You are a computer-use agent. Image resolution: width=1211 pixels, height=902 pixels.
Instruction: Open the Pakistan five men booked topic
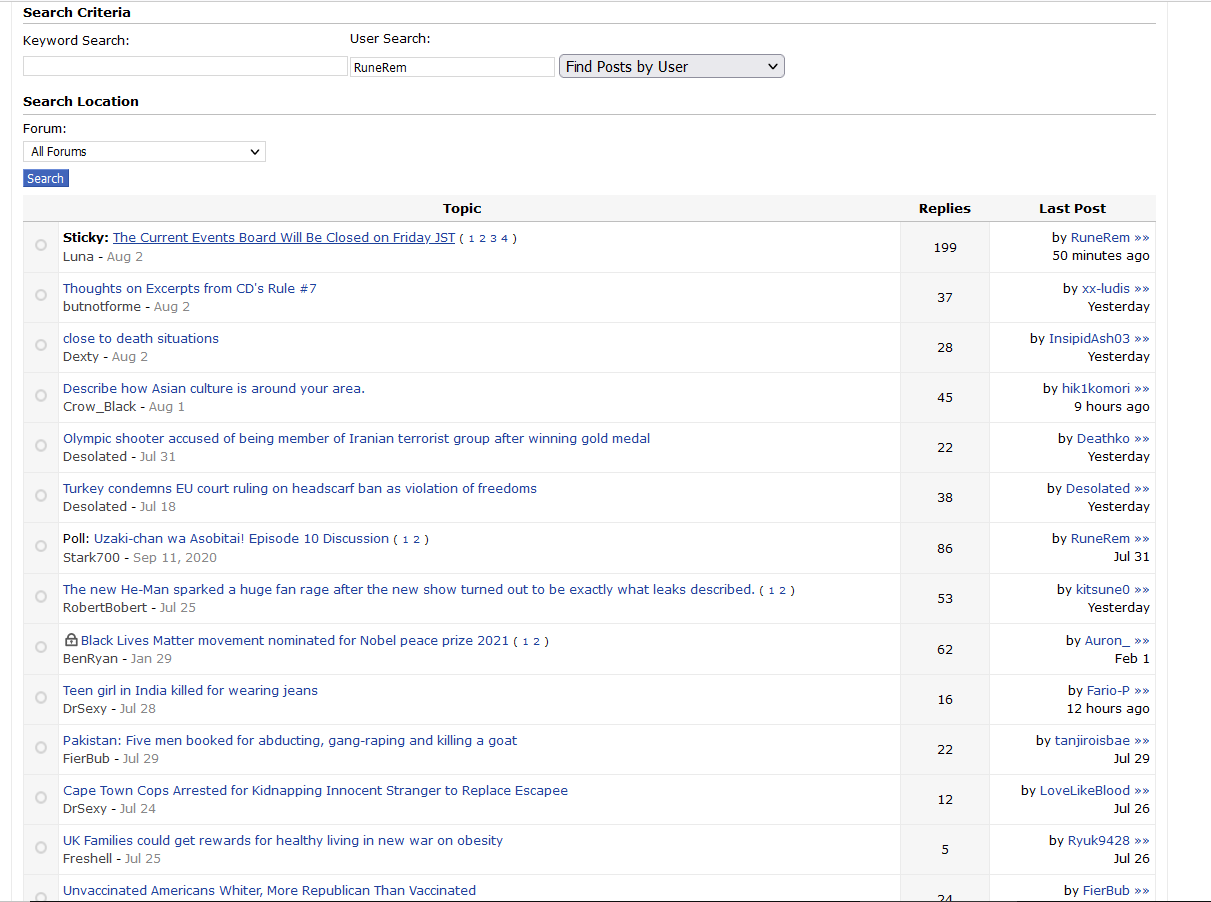pos(290,741)
